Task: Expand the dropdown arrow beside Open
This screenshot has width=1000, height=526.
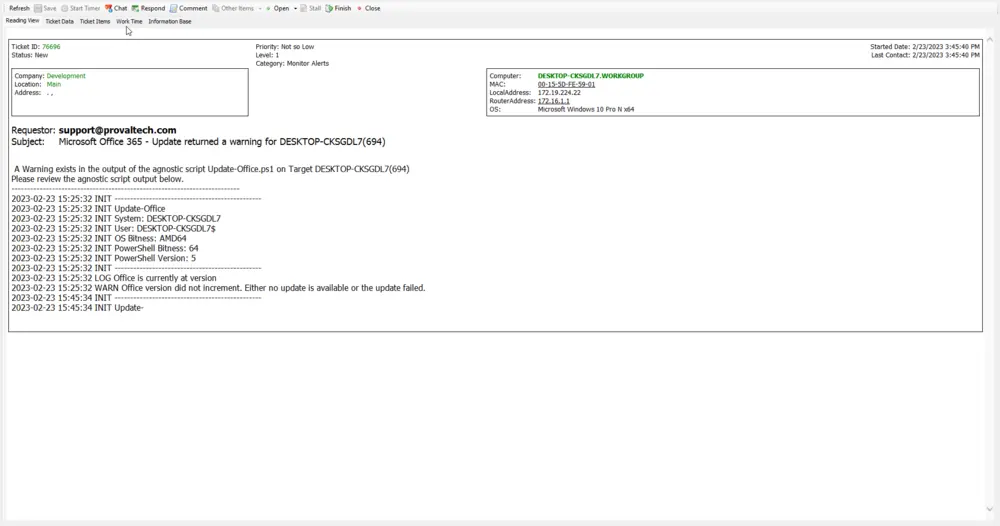Action: coord(295,8)
